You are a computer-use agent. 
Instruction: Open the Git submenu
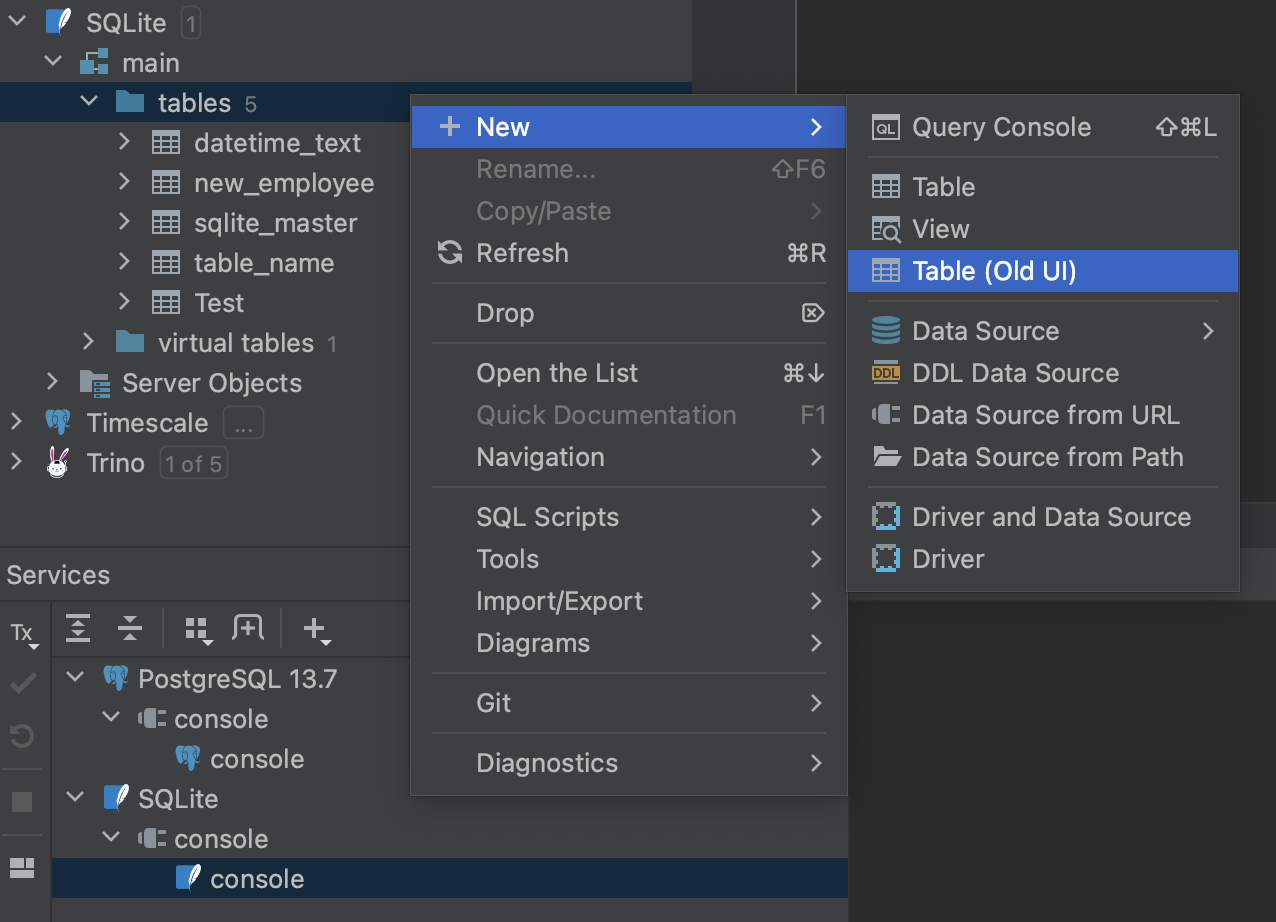click(x=629, y=703)
